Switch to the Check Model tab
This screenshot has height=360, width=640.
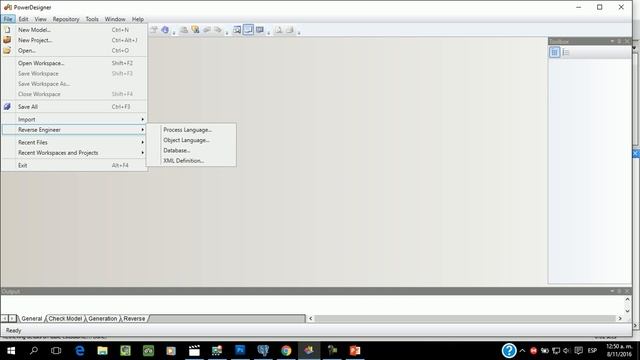[x=65, y=318]
